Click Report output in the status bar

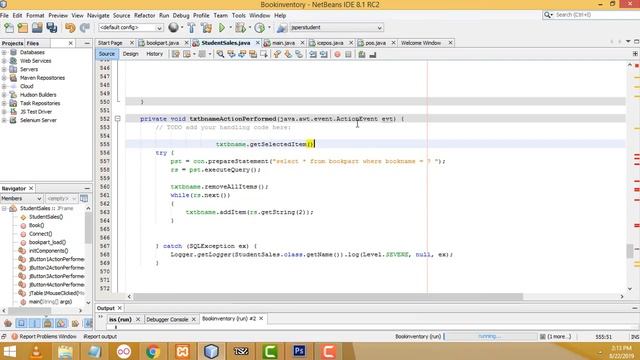(x=100, y=337)
